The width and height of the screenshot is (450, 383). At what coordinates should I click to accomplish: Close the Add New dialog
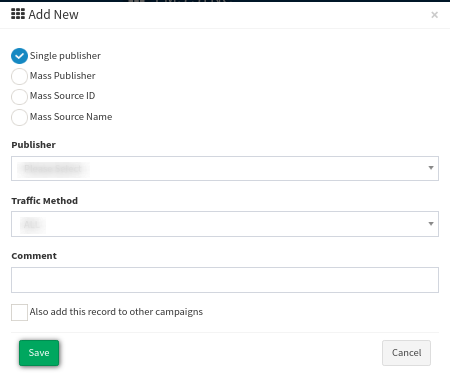tap(434, 15)
